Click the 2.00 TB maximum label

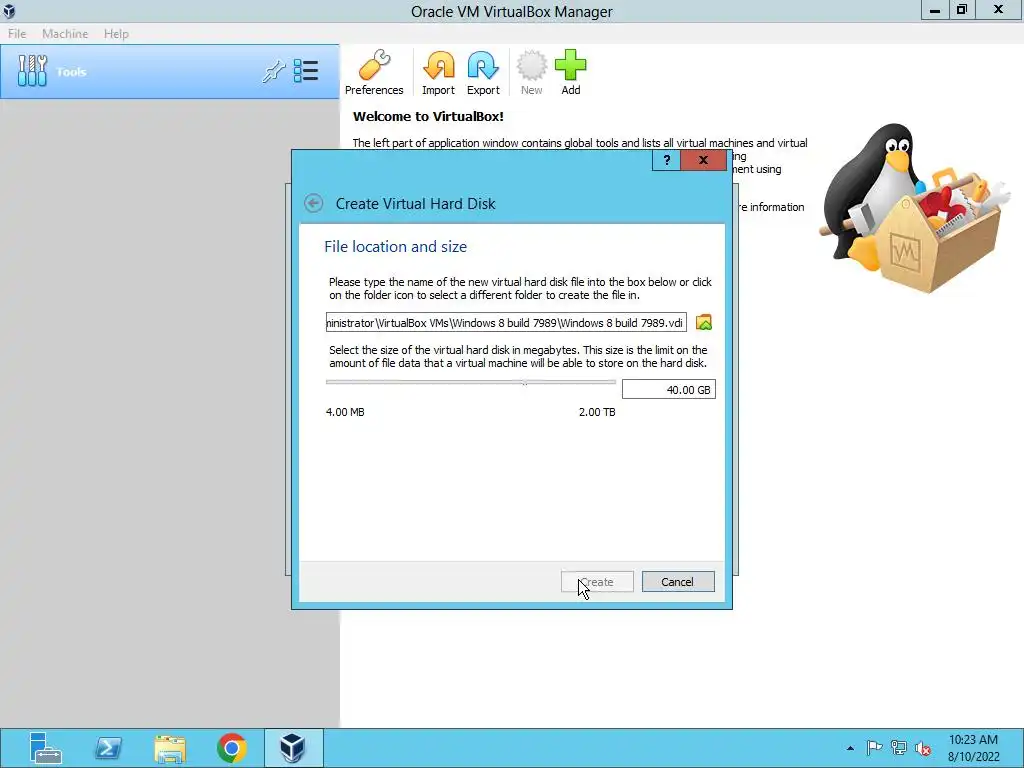point(597,412)
